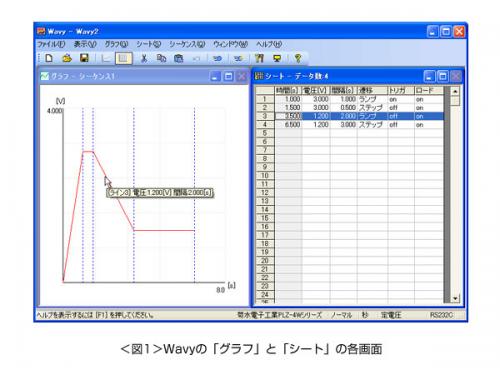This screenshot has height=375, width=500.
Task: Open the ファイル menu
Action: 51,44
